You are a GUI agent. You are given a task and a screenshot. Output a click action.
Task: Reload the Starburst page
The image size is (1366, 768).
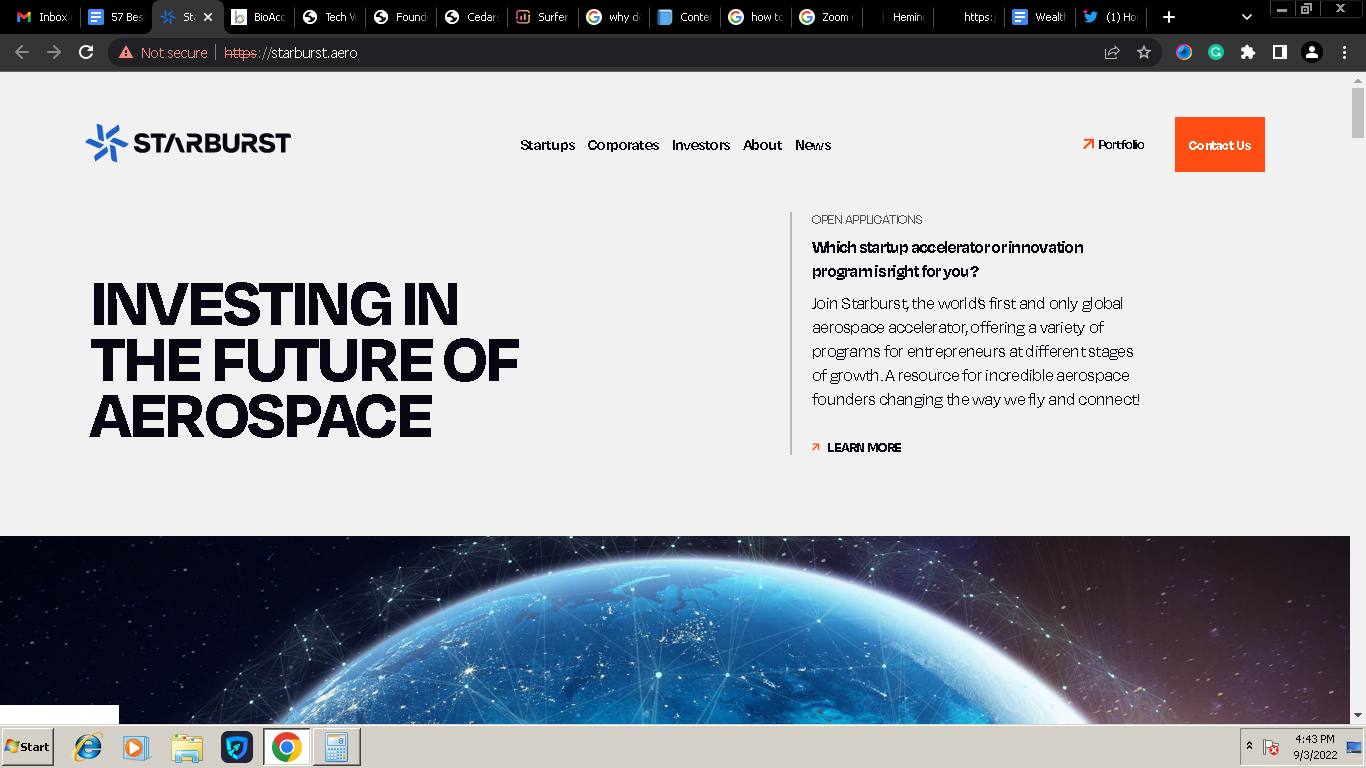(x=86, y=52)
